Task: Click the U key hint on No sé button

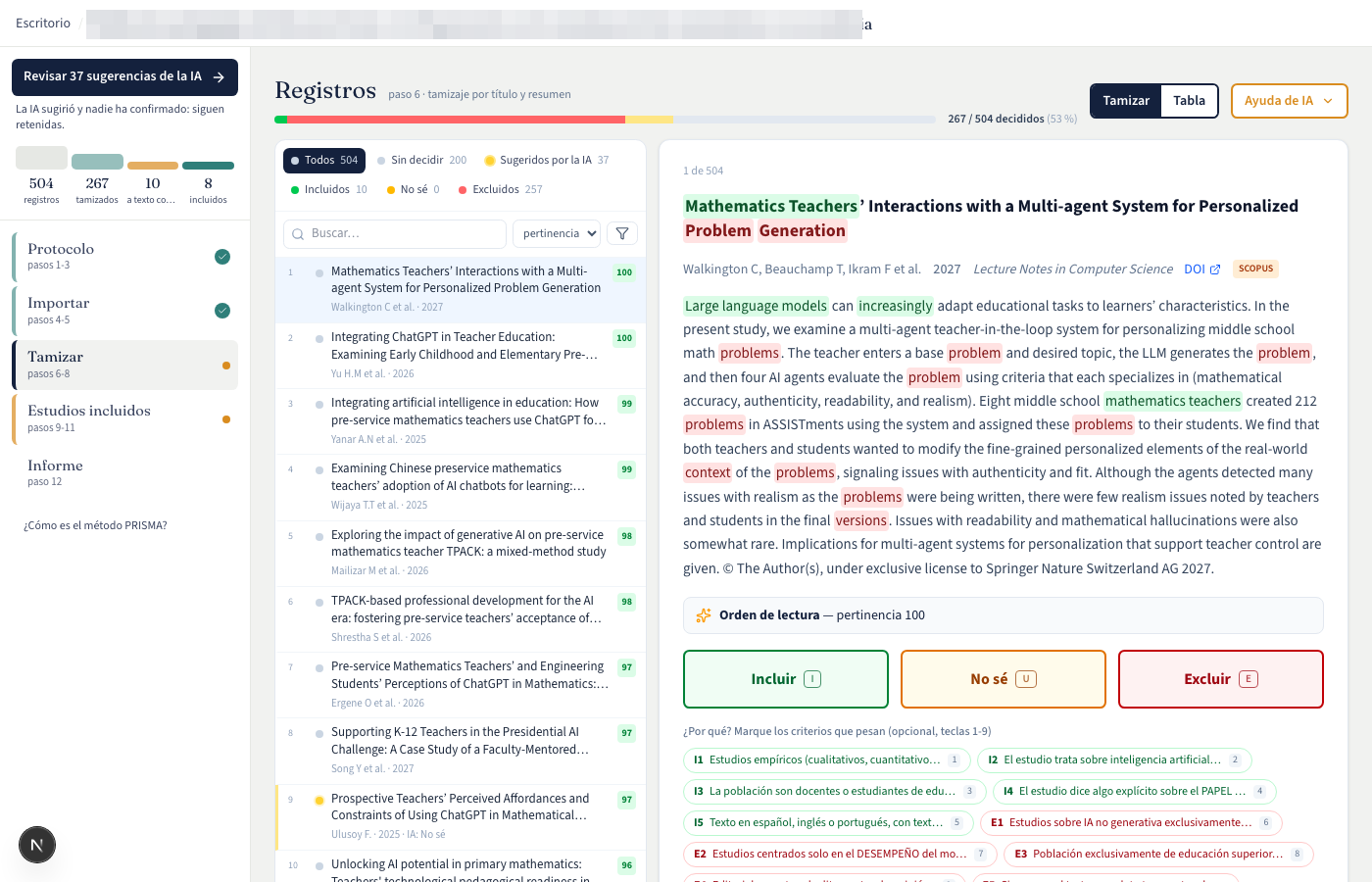Action: (1026, 679)
